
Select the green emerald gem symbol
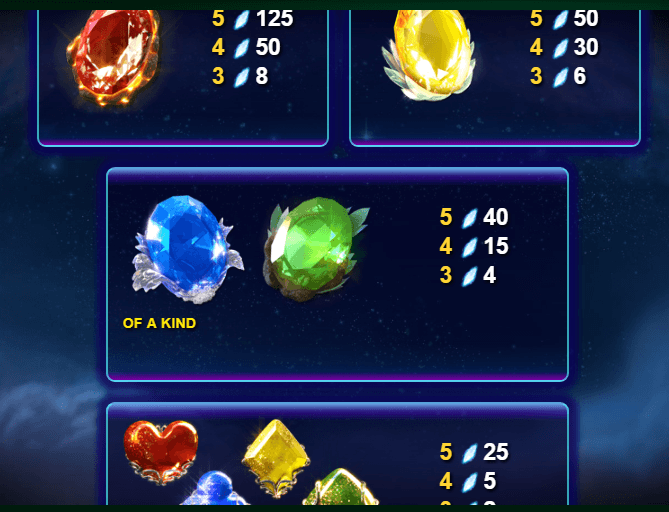315,249
